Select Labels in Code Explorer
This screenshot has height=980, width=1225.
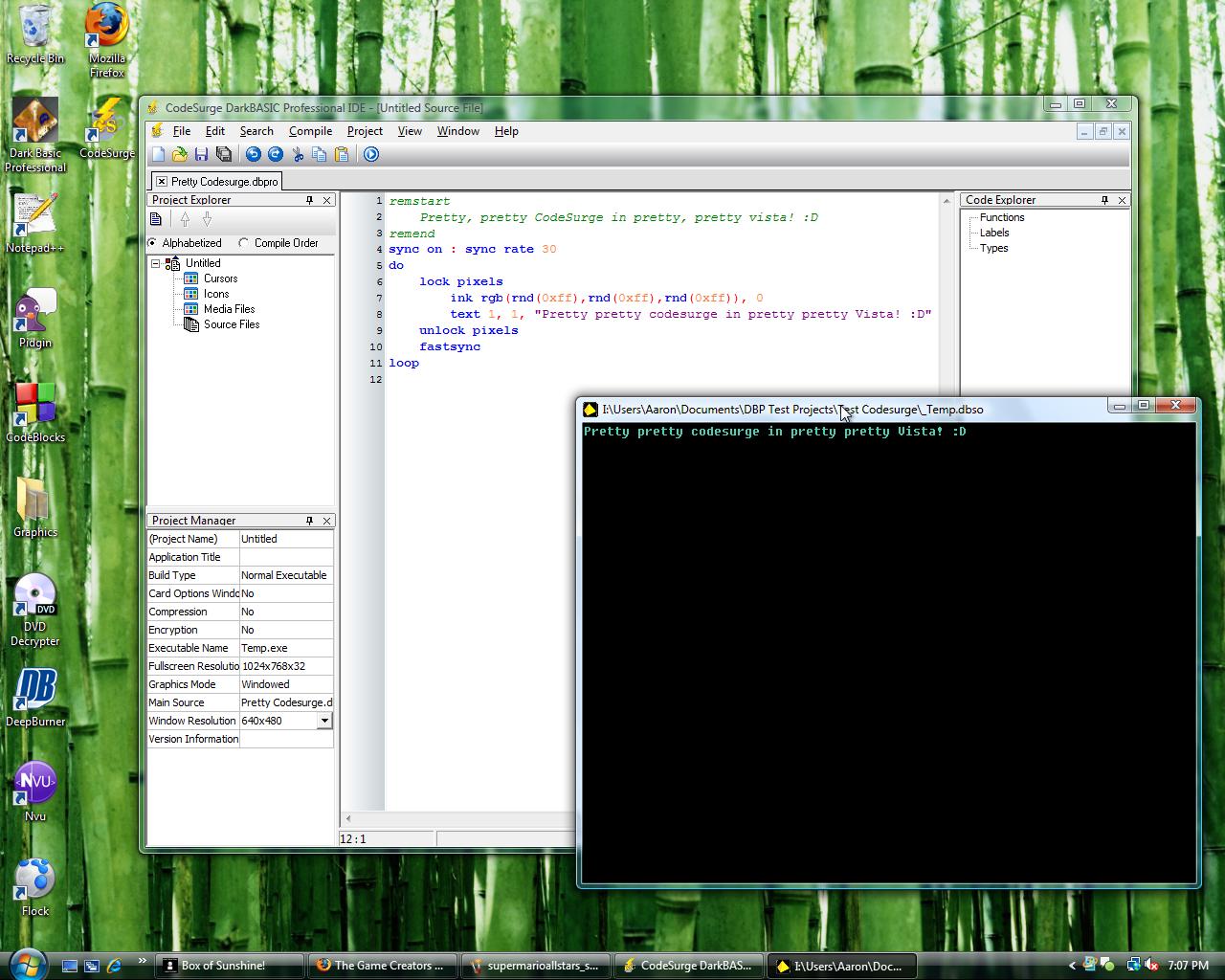[x=994, y=233]
